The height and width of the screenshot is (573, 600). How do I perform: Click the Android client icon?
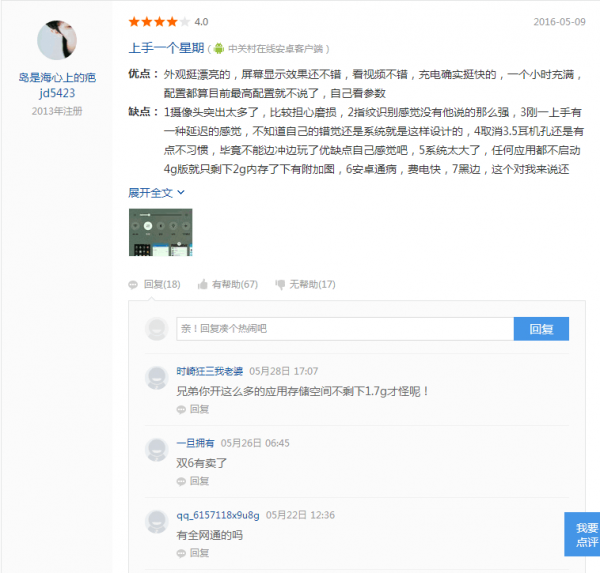219,48
